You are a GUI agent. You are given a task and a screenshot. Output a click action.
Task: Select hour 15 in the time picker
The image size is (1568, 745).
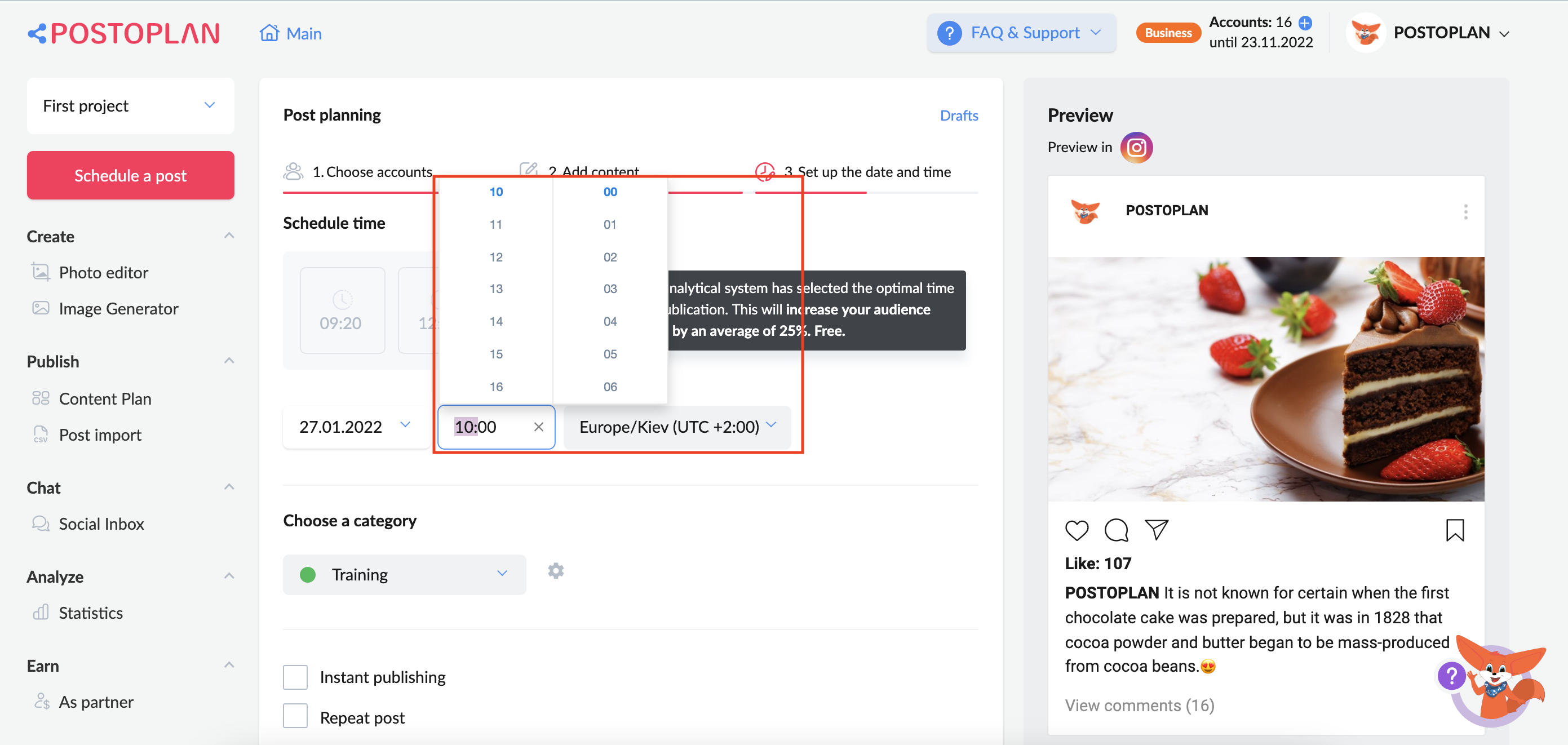tap(496, 354)
